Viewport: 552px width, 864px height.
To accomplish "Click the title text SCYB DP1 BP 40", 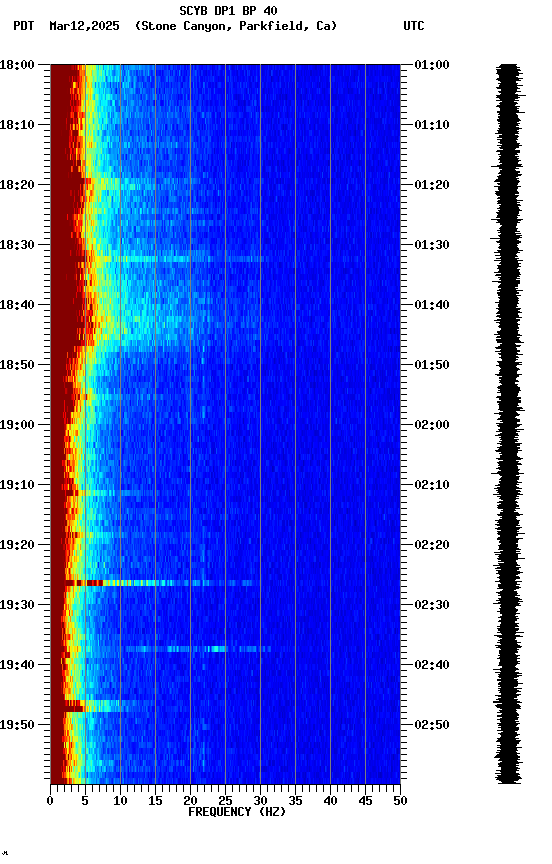I will tap(228, 11).
